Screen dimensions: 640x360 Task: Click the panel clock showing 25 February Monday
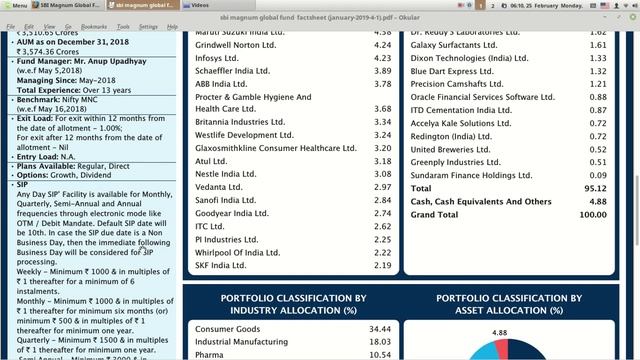point(546,5)
